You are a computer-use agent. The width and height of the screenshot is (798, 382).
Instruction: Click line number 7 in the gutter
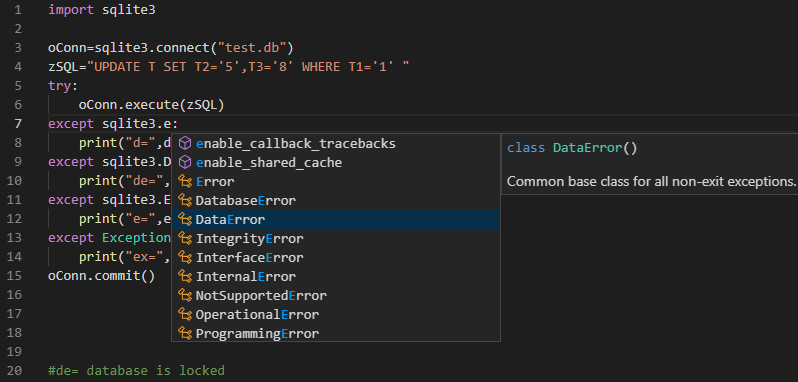point(18,124)
